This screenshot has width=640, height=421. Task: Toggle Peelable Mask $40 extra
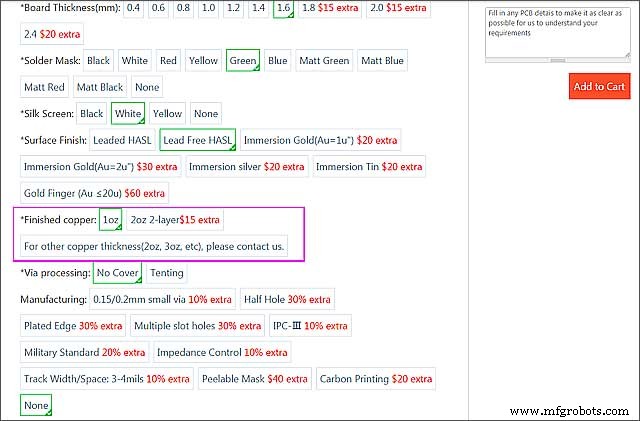(254, 380)
